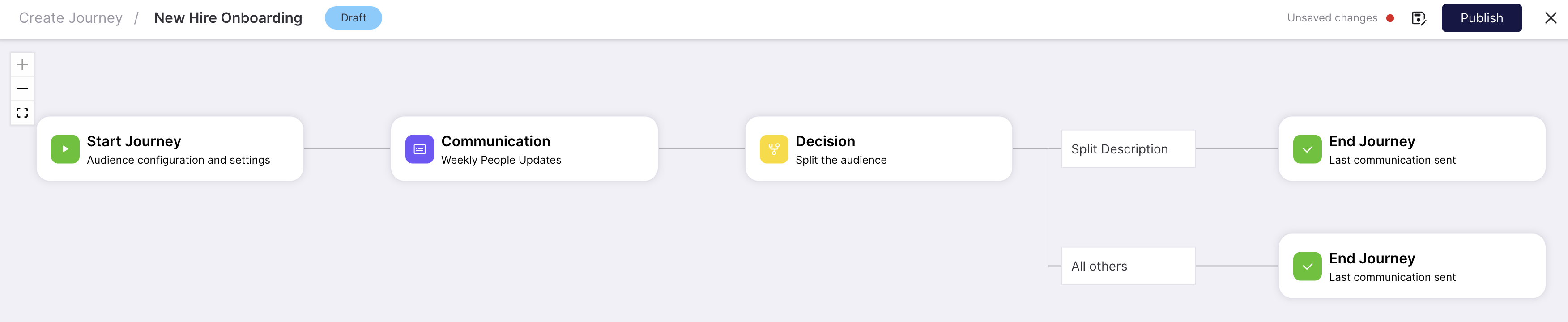This screenshot has width=1568, height=322.
Task: Click the purple Communication node icon
Action: coord(419,149)
